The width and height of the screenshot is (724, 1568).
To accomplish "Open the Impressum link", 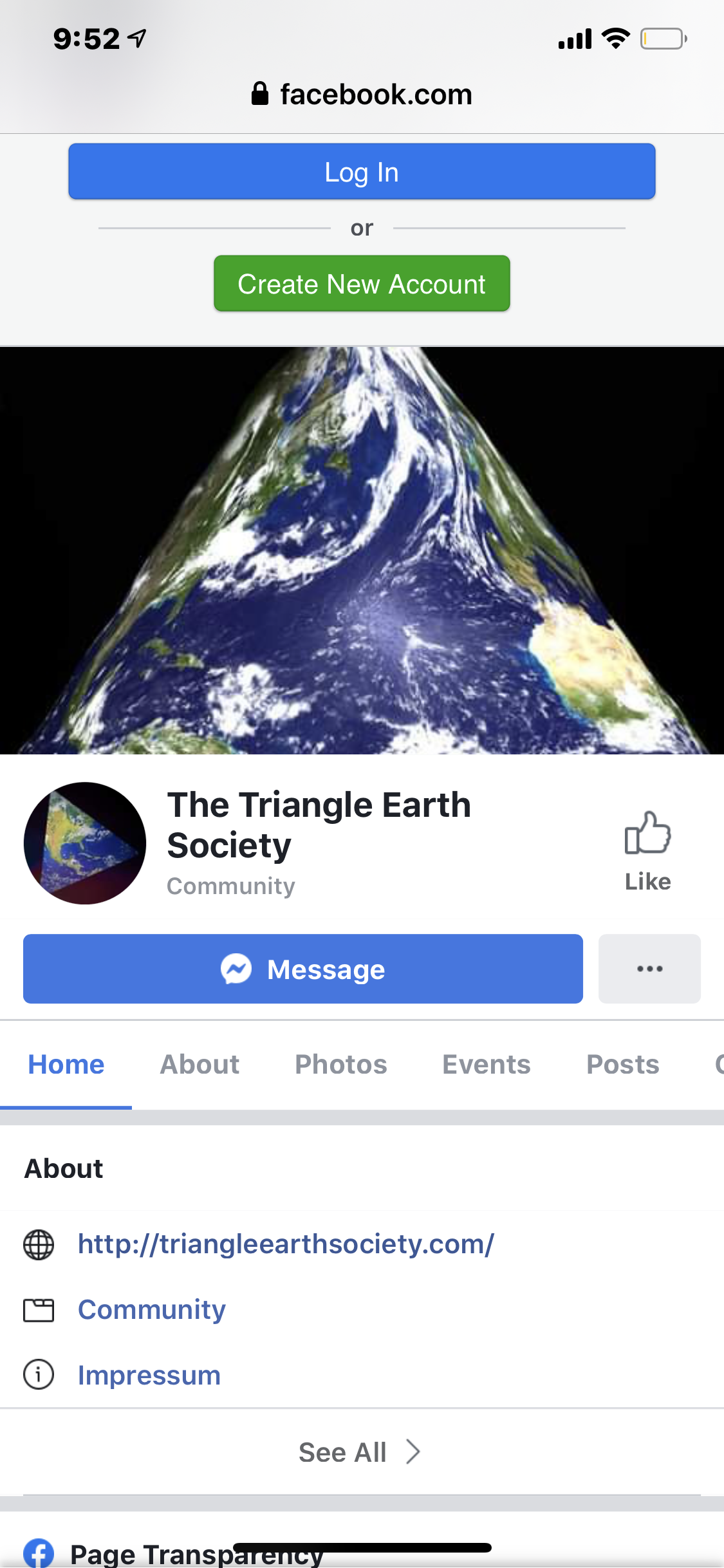I will coord(149,1375).
